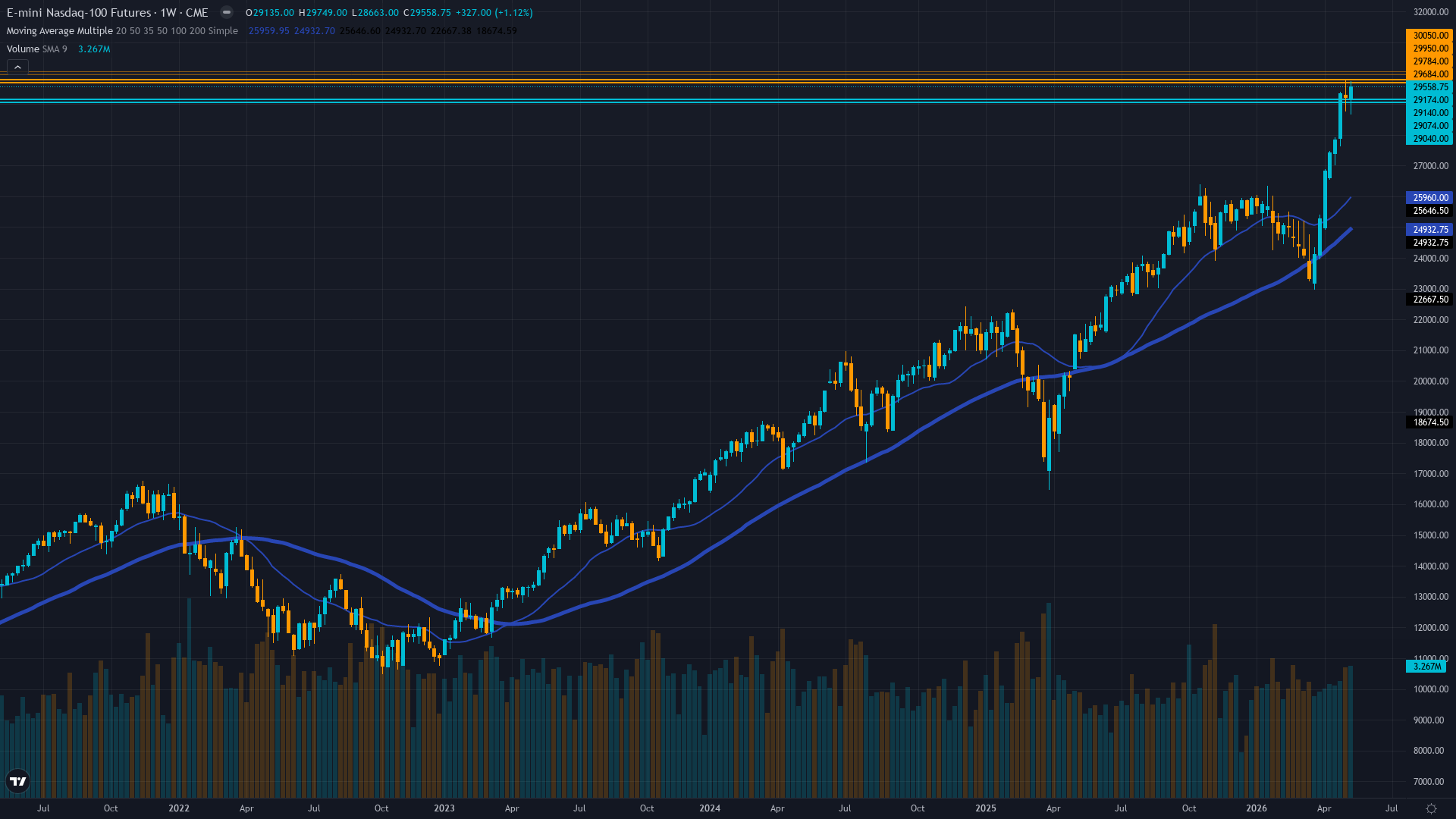
Task: Select the cyan 29074.00 price label
Action: pos(1429,126)
